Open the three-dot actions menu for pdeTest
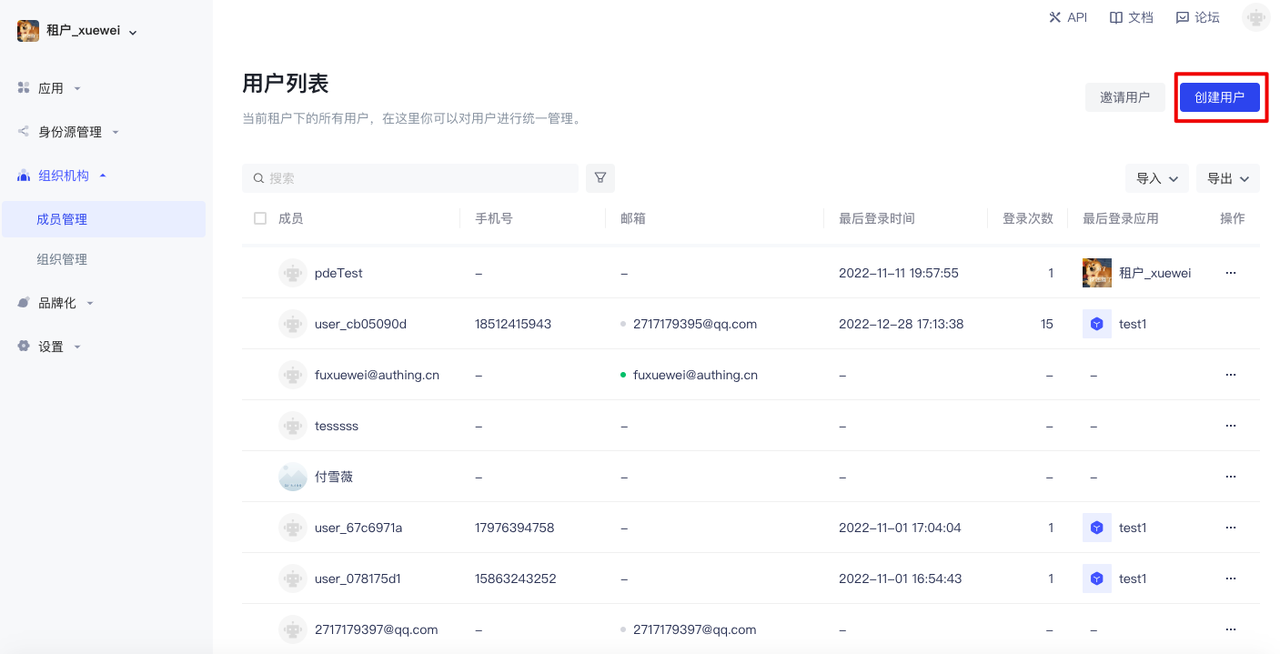The image size is (1280, 654). (x=1231, y=273)
